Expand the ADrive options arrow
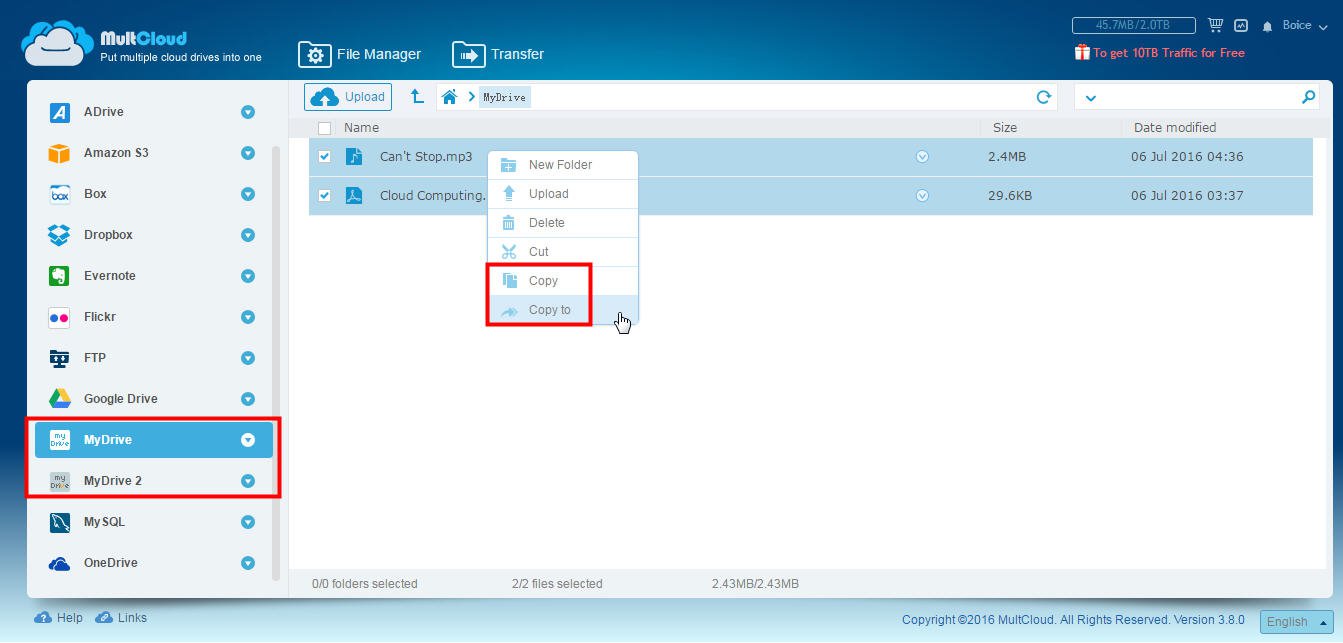Viewport: 1343px width, 643px height. click(248, 112)
